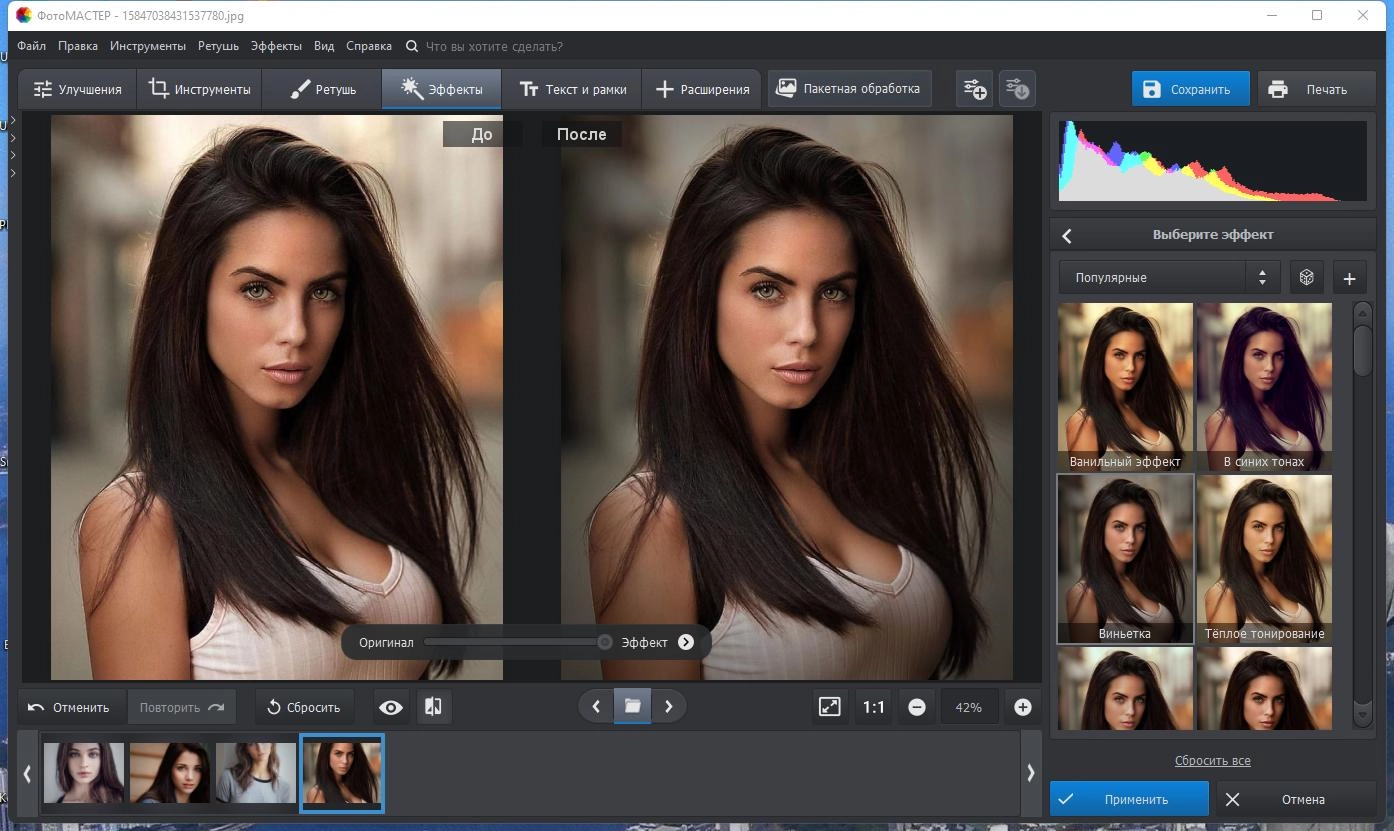The height and width of the screenshot is (831, 1394).
Task: Open the Файл menu
Action: (x=31, y=46)
